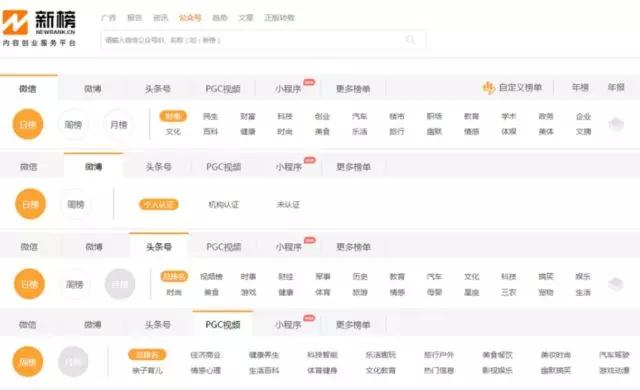Open the 正版转载 top navigation item
The width and height of the screenshot is (640, 390).
tap(280, 18)
